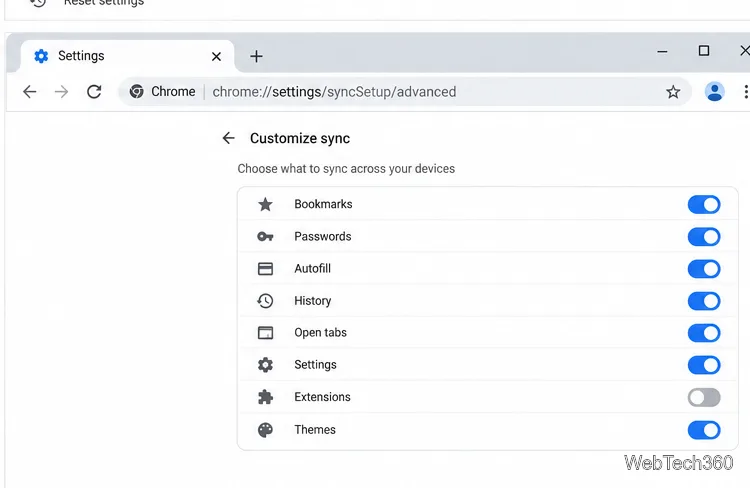Viewport: 750px width, 488px height.
Task: Enable Extensions sync toggle
Action: coord(704,397)
